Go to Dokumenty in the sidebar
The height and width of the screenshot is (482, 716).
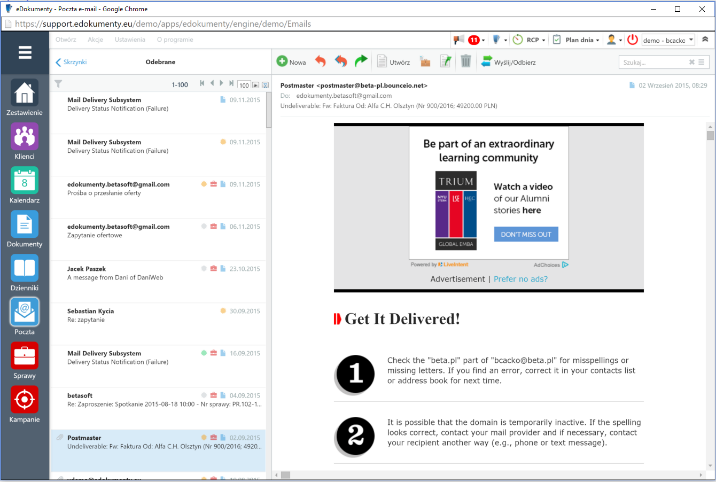[25, 226]
